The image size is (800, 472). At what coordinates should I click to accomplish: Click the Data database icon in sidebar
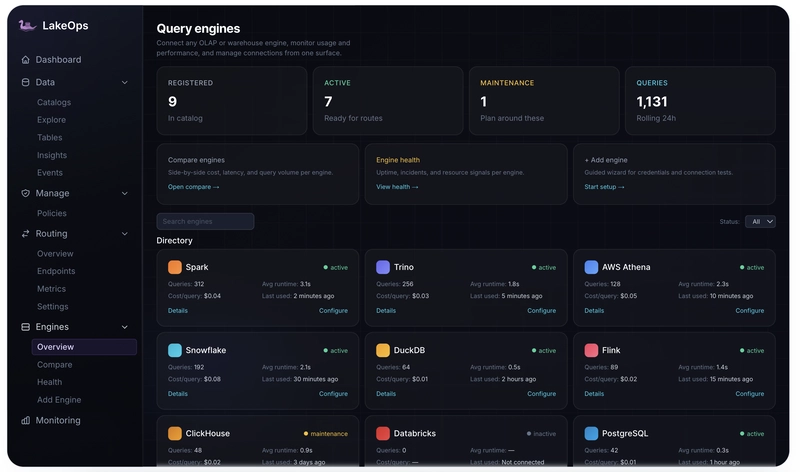pyautogui.click(x=26, y=82)
